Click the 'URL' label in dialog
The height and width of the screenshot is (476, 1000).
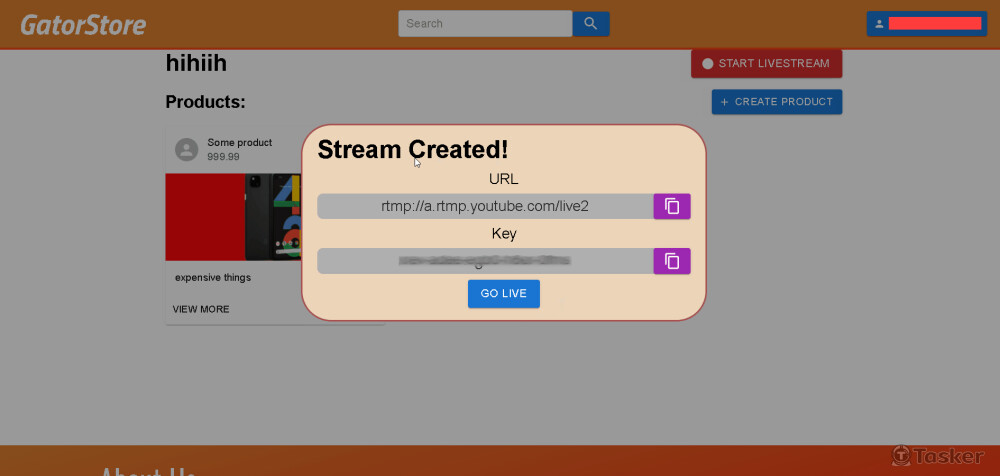pos(504,179)
